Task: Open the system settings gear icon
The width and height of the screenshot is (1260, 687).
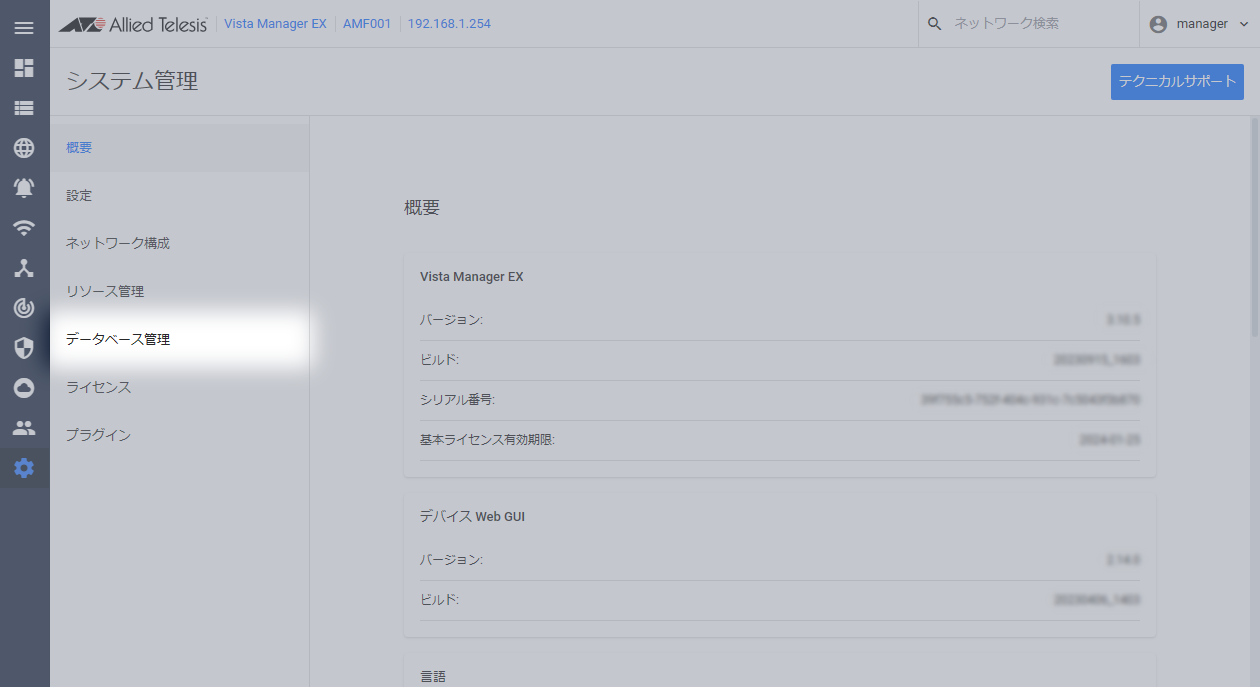Action: coord(24,468)
